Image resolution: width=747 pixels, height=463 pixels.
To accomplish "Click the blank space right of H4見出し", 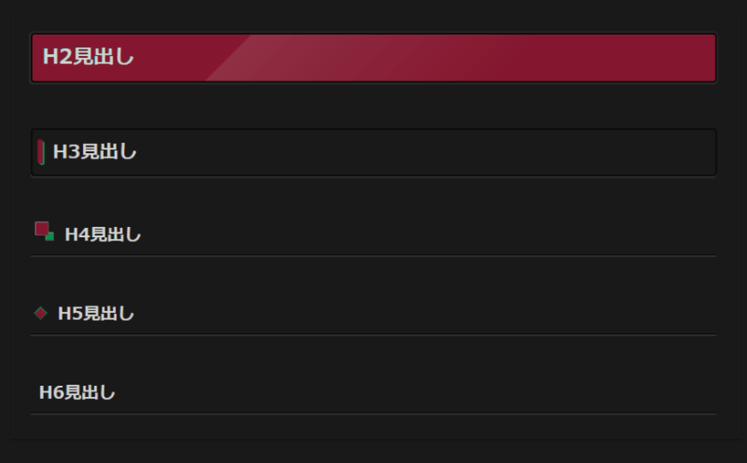I will click(x=420, y=234).
